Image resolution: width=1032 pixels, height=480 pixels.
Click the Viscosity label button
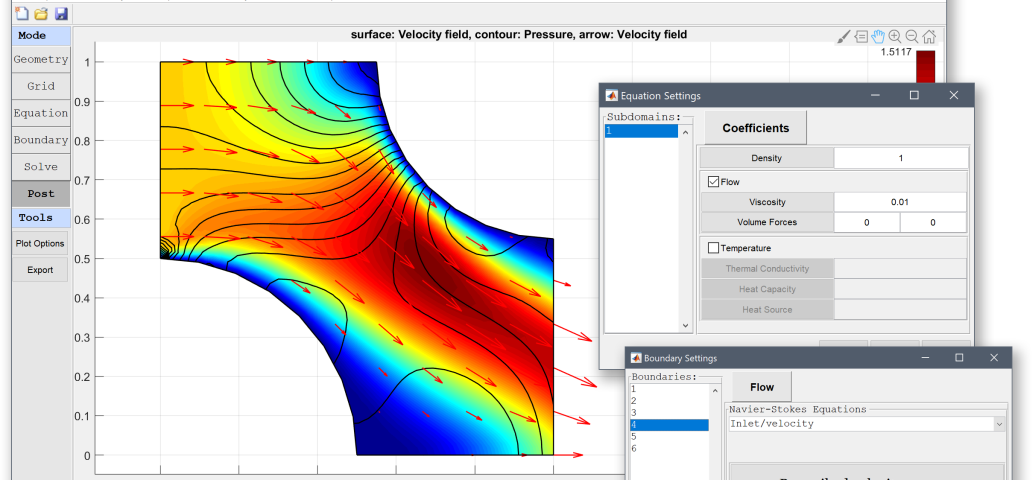click(767, 202)
